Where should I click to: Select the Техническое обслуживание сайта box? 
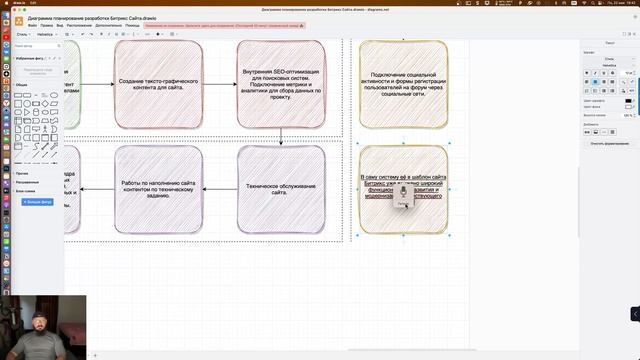pos(281,189)
